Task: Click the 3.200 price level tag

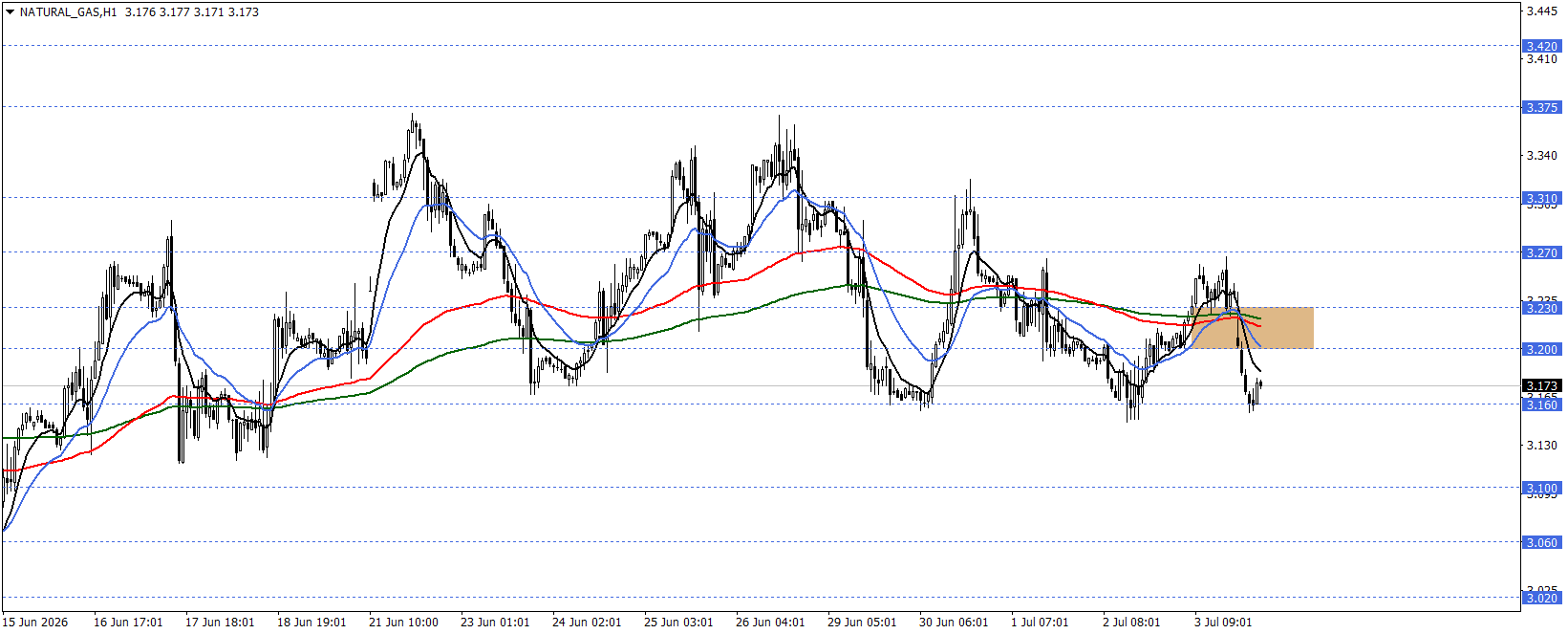Action: (x=1541, y=349)
